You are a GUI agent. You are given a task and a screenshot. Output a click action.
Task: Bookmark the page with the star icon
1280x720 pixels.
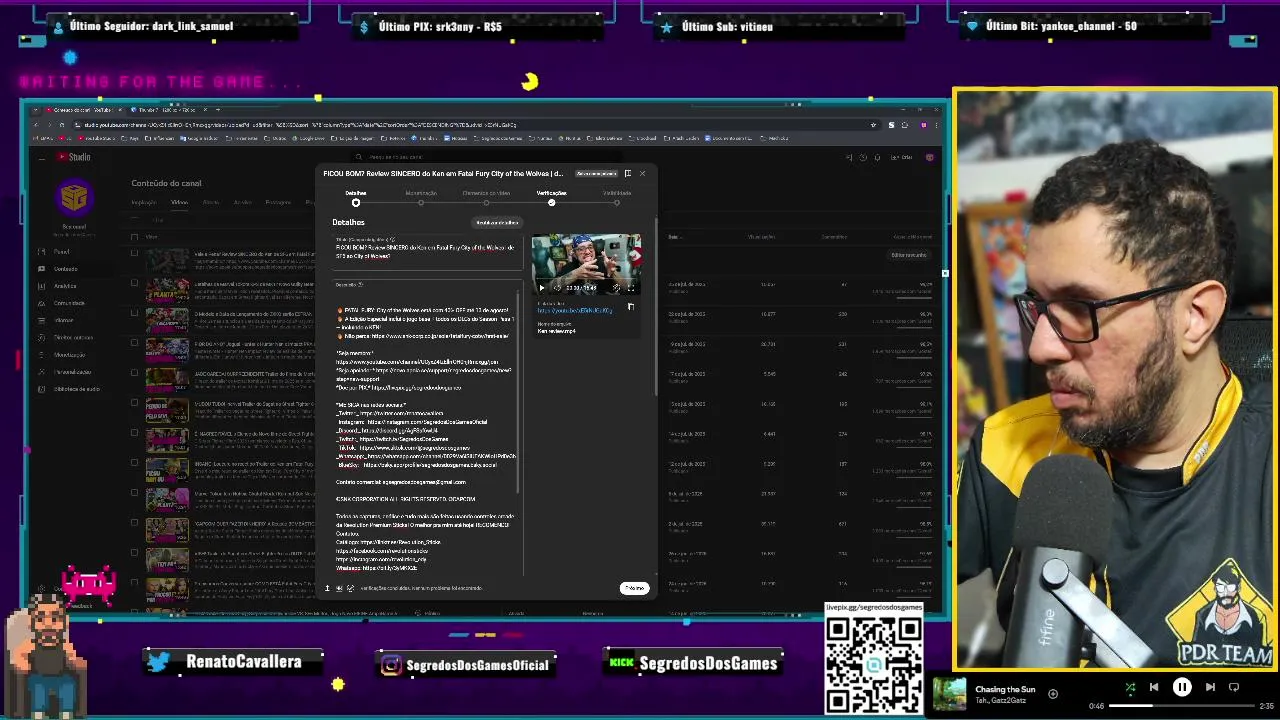click(x=874, y=125)
